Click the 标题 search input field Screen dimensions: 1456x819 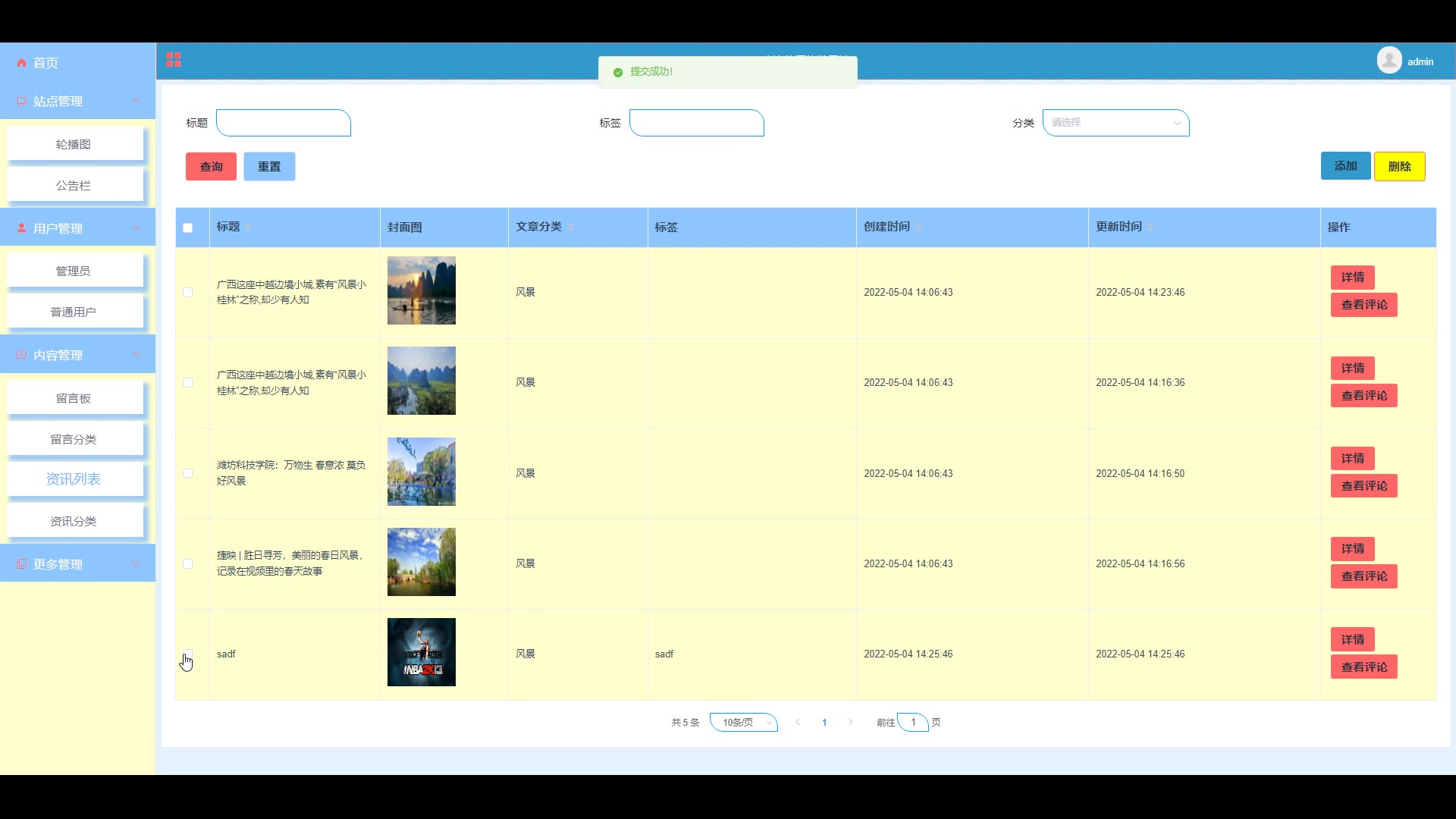coord(284,123)
